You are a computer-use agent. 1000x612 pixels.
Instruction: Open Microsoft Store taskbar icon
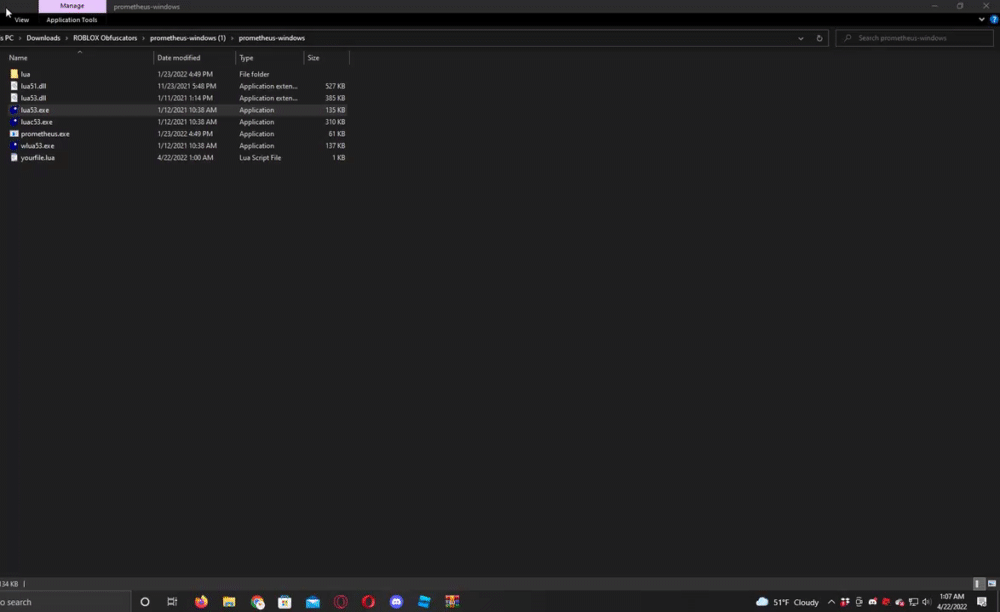(285, 602)
